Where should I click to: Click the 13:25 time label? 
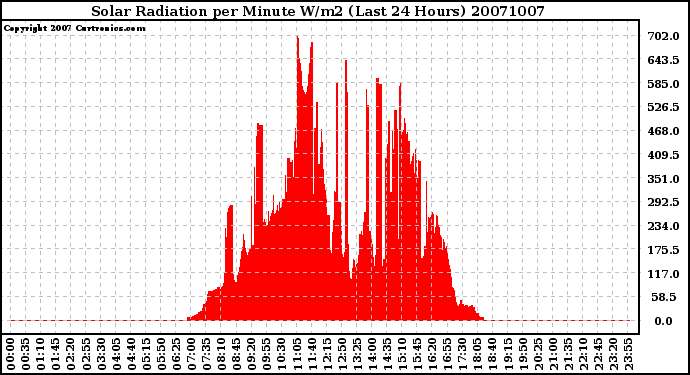(x=357, y=355)
